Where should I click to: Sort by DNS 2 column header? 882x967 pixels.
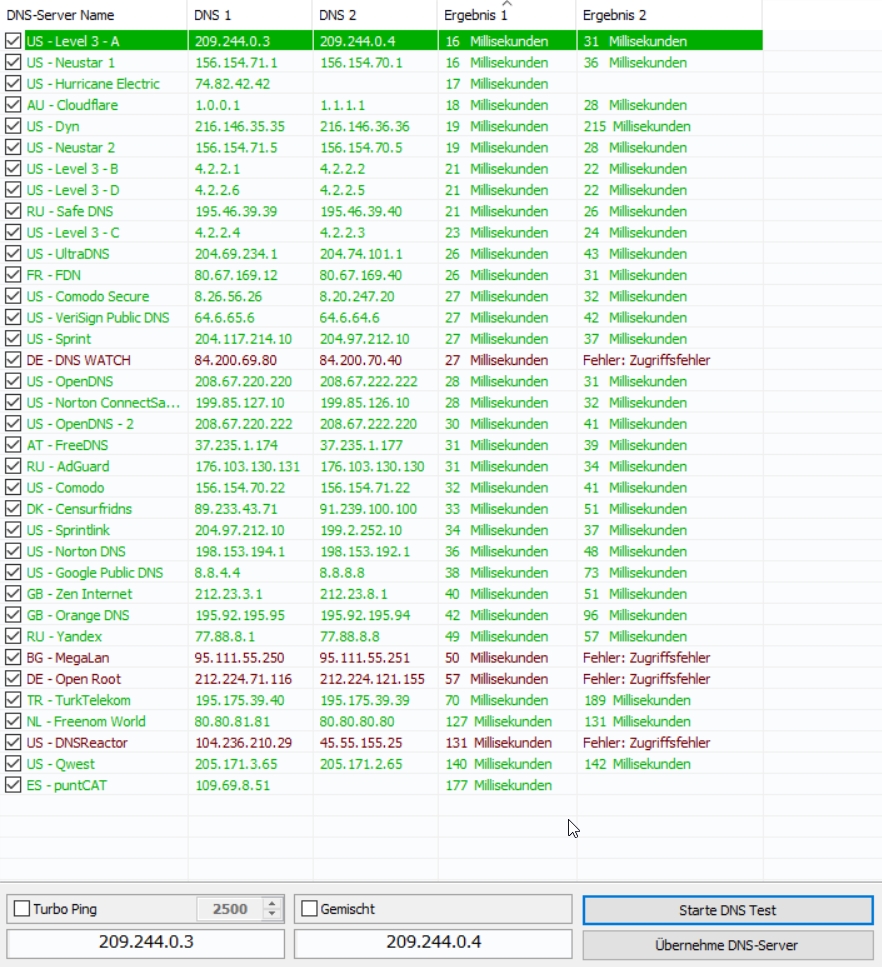(x=375, y=15)
